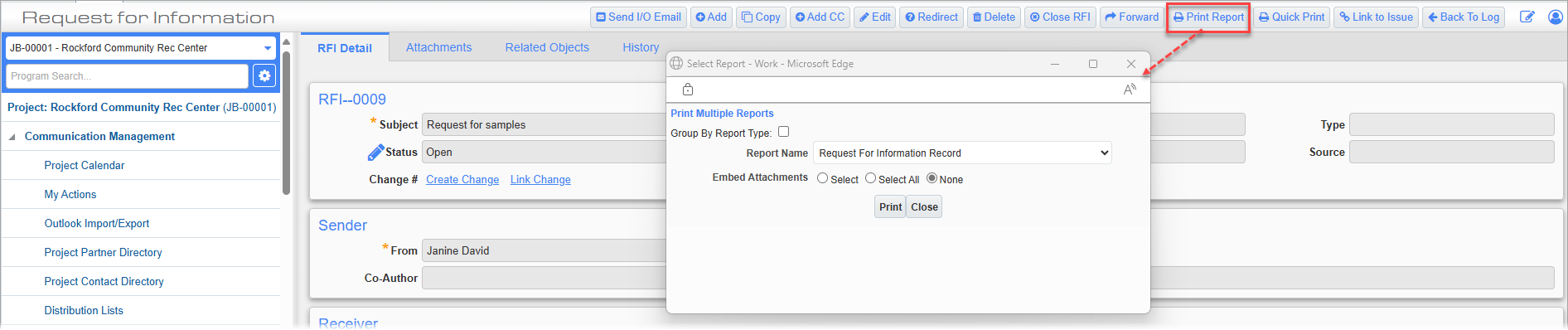Switch to the History tab

pyautogui.click(x=641, y=47)
